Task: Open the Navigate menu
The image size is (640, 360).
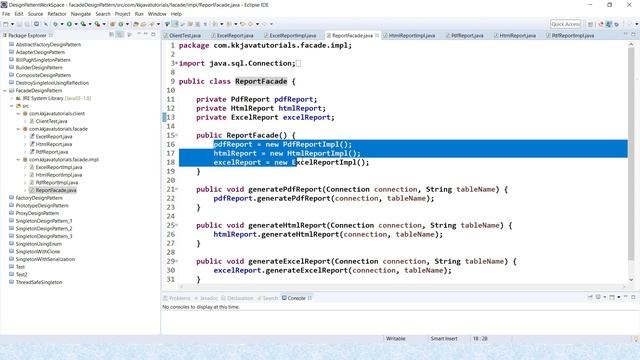Action: click(x=81, y=14)
